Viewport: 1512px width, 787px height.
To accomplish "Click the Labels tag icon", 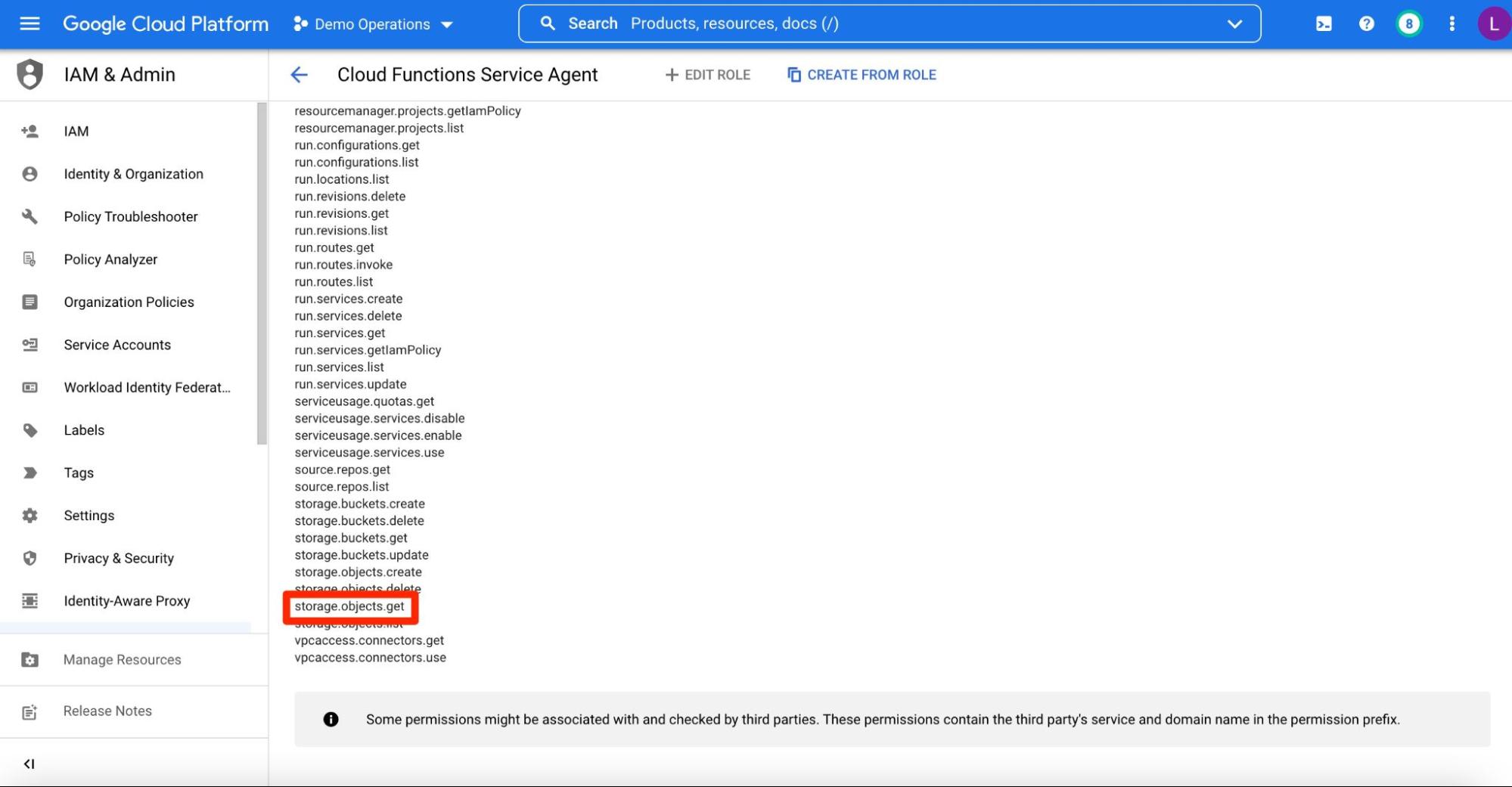I will 29,431.
